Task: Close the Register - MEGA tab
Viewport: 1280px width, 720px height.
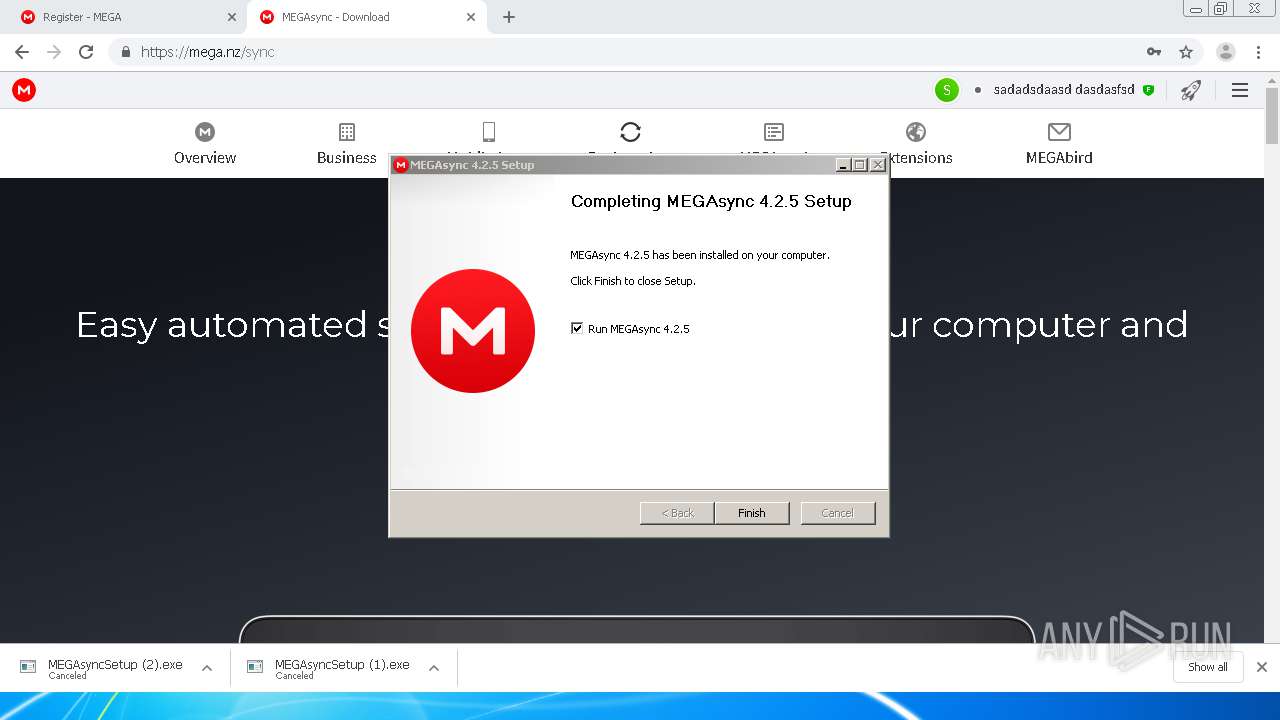Action: (x=231, y=17)
